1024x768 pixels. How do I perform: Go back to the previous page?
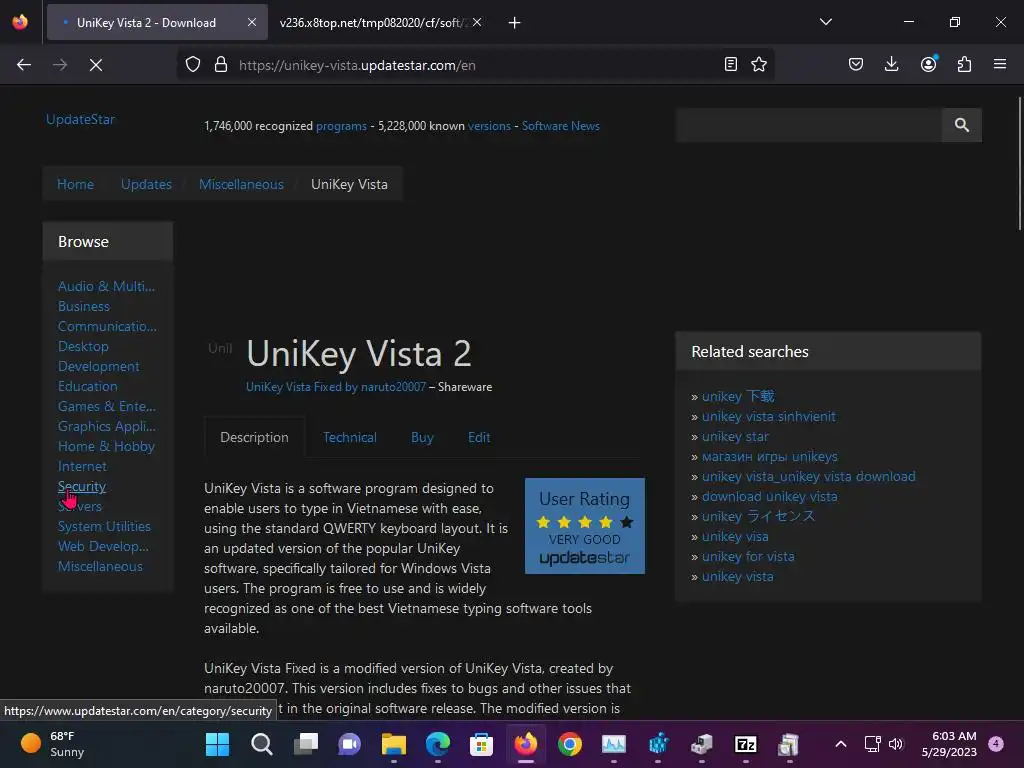click(x=24, y=65)
